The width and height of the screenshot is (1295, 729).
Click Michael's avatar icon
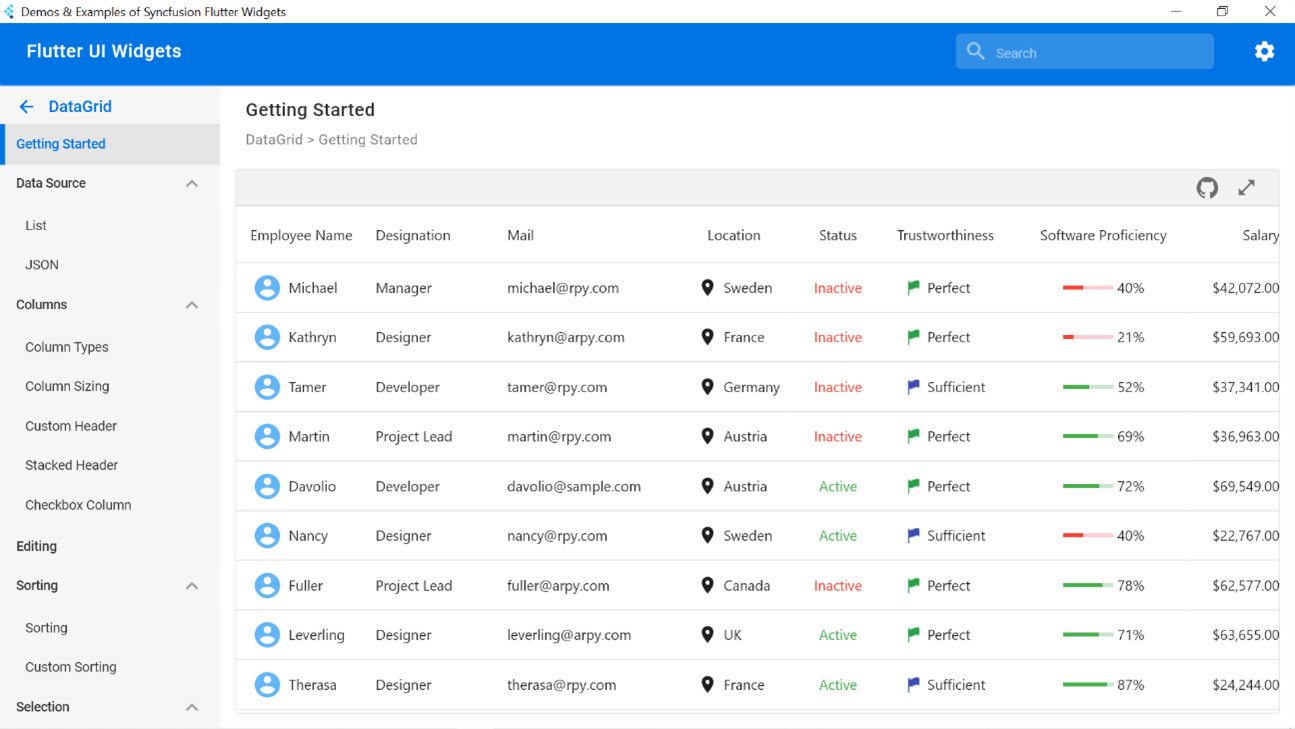[267, 288]
